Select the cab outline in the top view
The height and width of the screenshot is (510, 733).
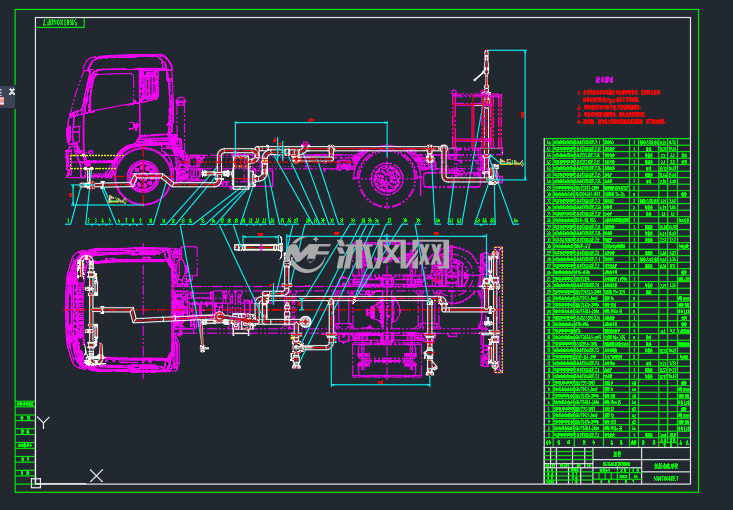click(x=122, y=310)
